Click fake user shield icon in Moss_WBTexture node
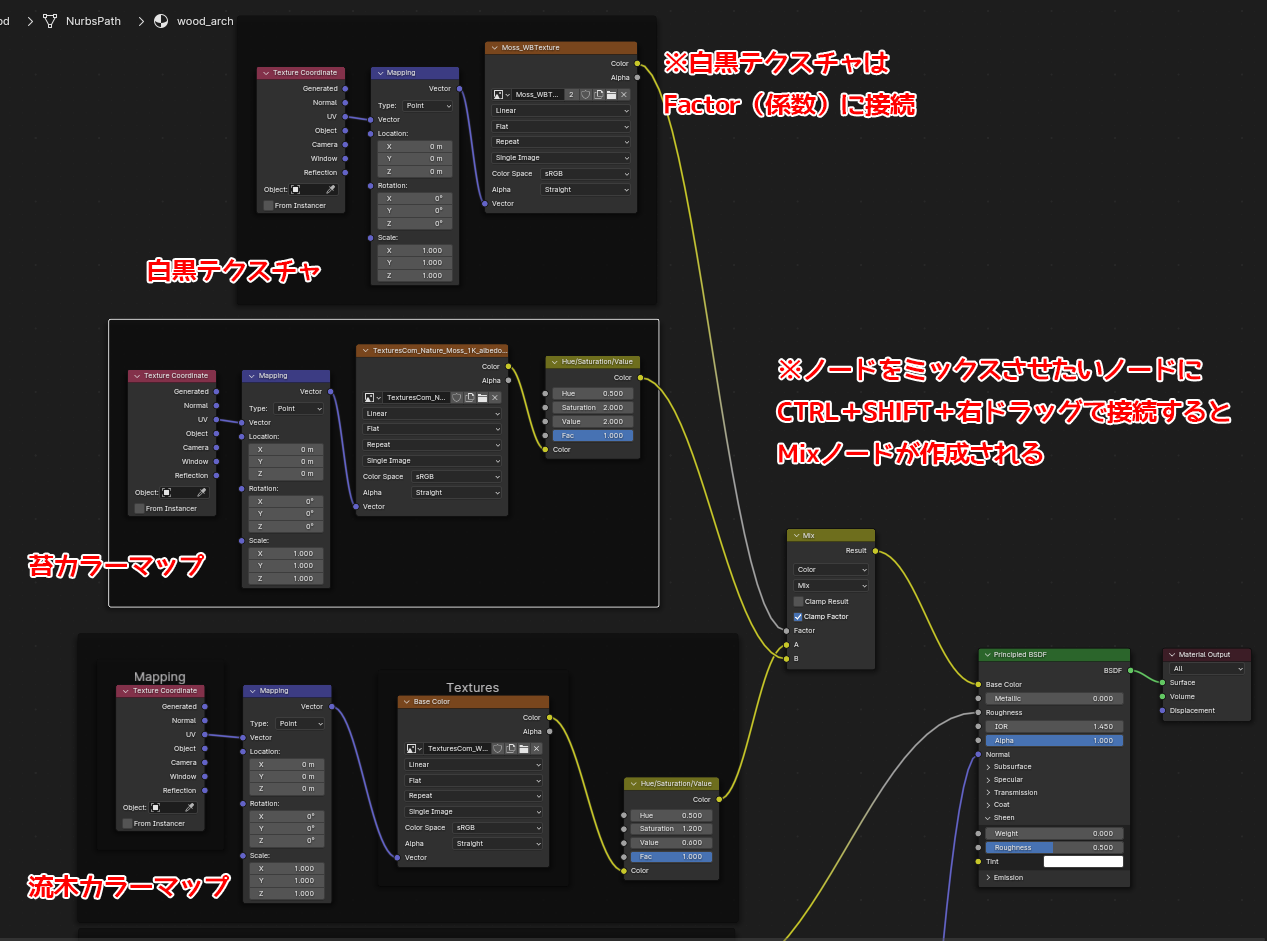 click(585, 94)
